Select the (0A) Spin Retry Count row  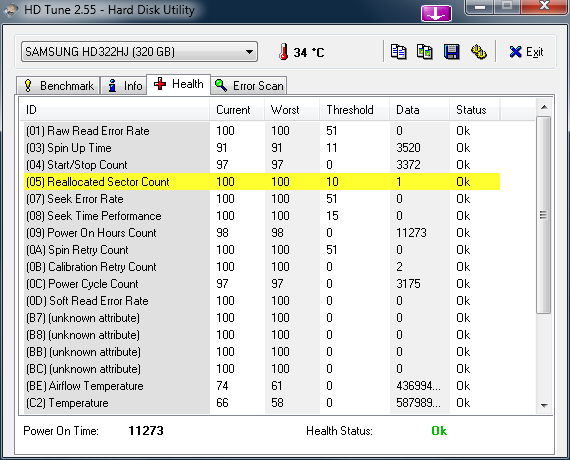coord(262,250)
